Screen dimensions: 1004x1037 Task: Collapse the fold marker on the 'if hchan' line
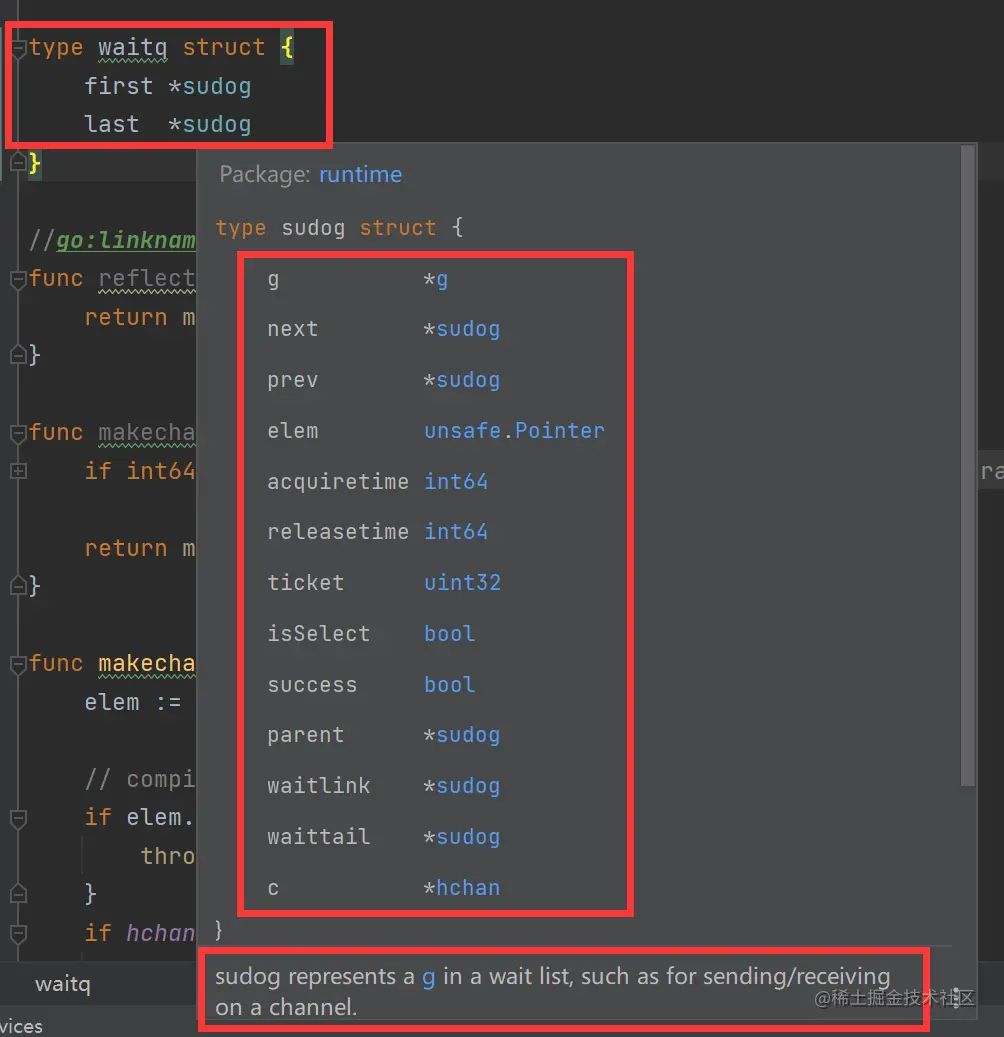(19, 933)
